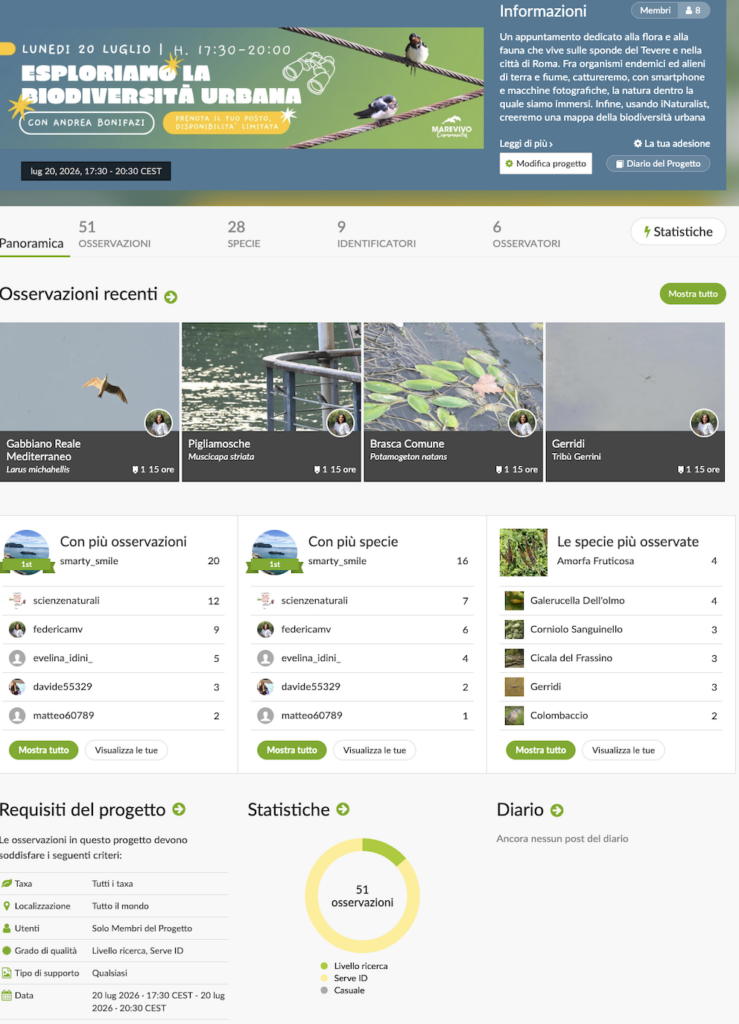
Task: Open the Gabbiano Reale Mediterraneo observation photo
Action: (89, 377)
